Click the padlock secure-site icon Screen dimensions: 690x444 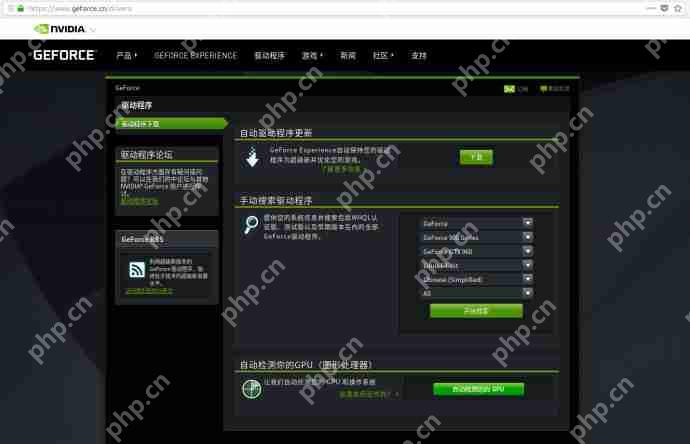(20, 8)
